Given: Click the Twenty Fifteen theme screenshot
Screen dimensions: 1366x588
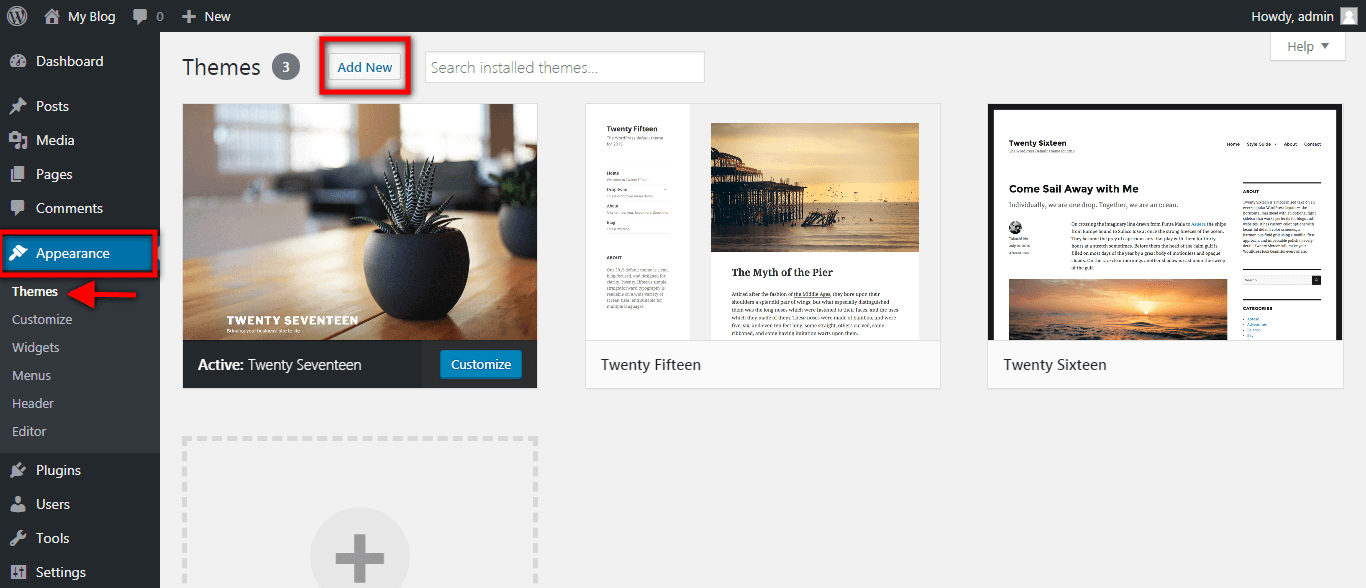Looking at the screenshot, I should (763, 222).
